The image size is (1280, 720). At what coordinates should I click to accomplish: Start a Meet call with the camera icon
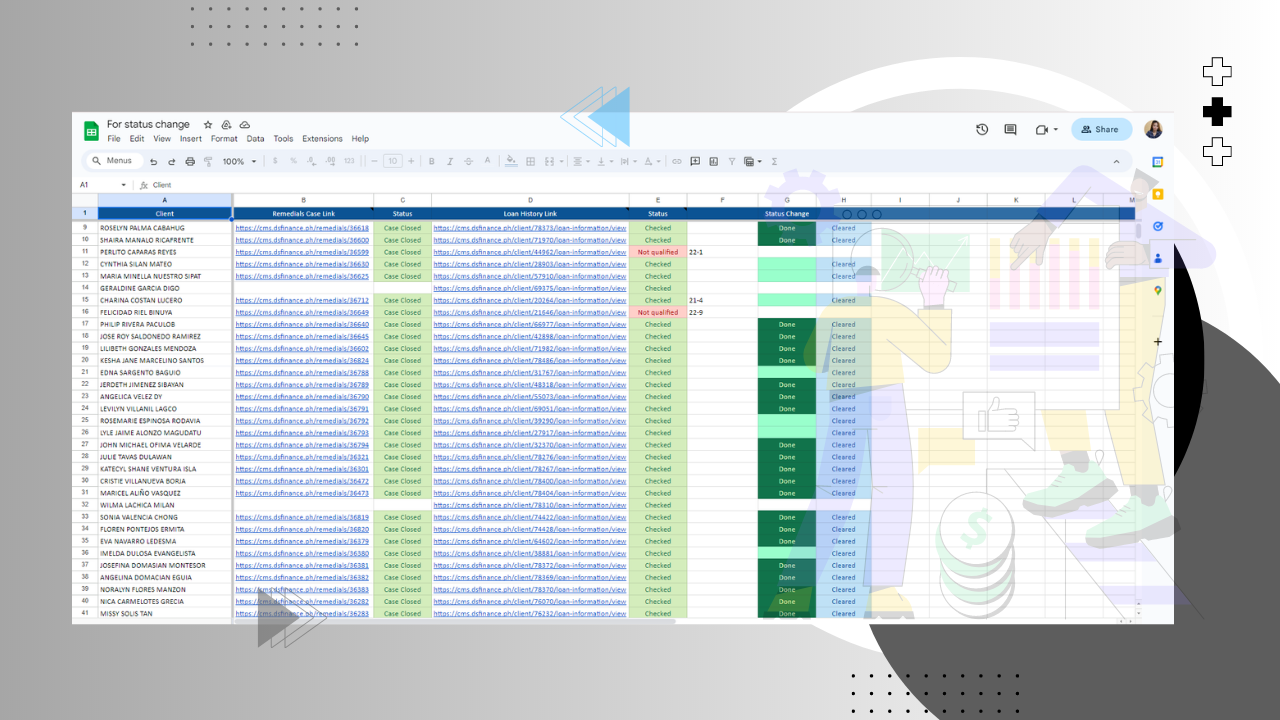click(x=1042, y=129)
